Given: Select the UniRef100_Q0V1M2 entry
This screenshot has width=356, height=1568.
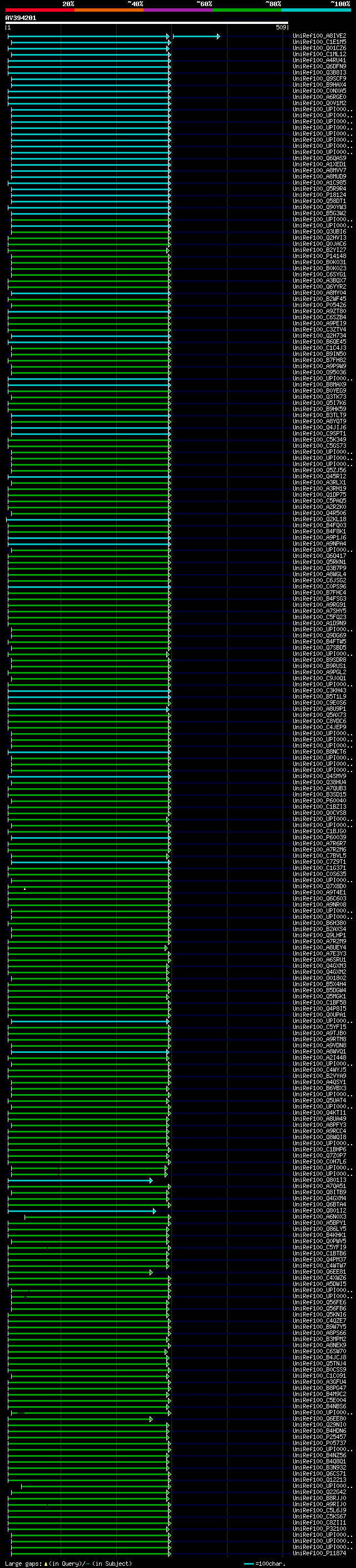Looking at the screenshot, I should 319,103.
